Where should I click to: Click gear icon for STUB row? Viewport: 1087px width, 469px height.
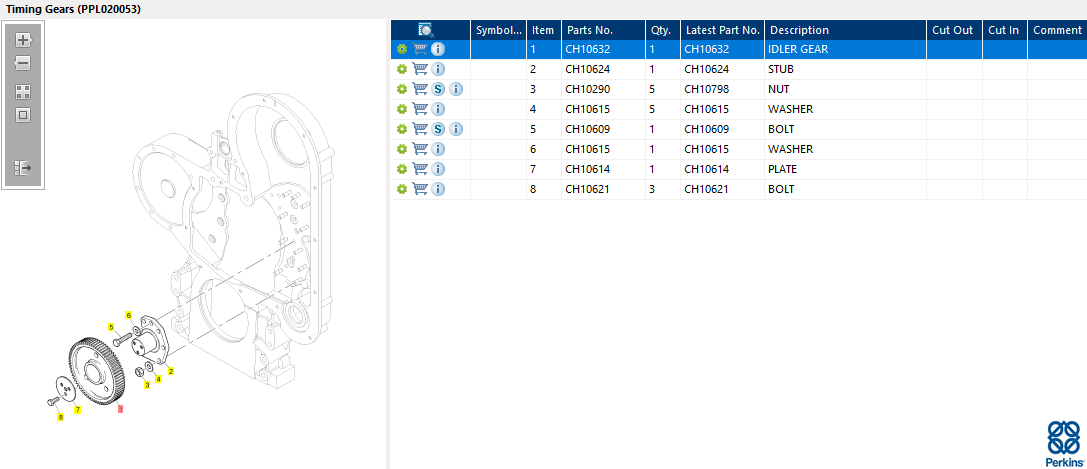tap(401, 69)
